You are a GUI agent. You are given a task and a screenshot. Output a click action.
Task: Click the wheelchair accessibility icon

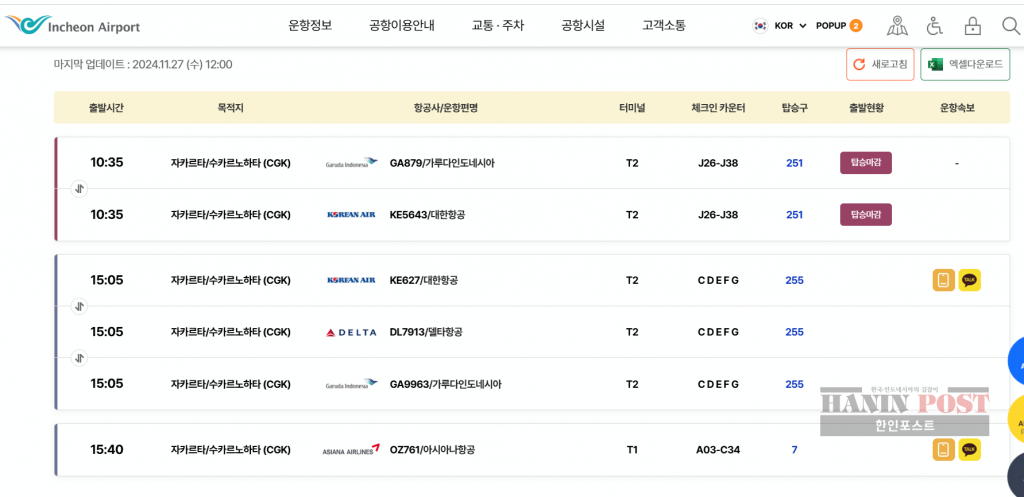(934, 26)
